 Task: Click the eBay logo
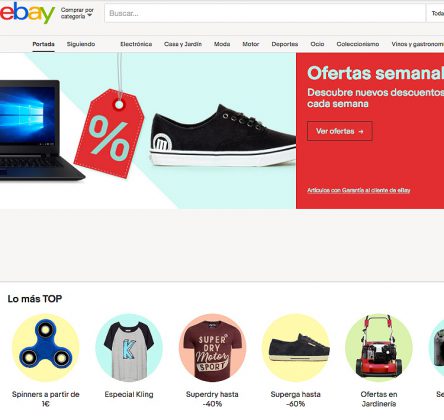27,13
